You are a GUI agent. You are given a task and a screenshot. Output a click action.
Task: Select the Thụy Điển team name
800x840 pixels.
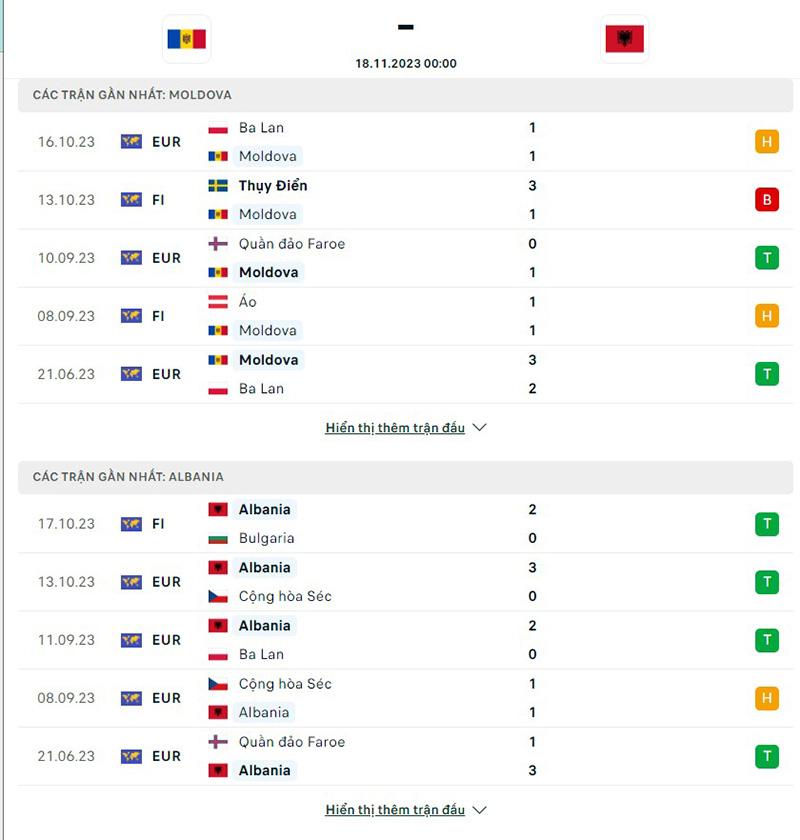pyautogui.click(x=273, y=186)
